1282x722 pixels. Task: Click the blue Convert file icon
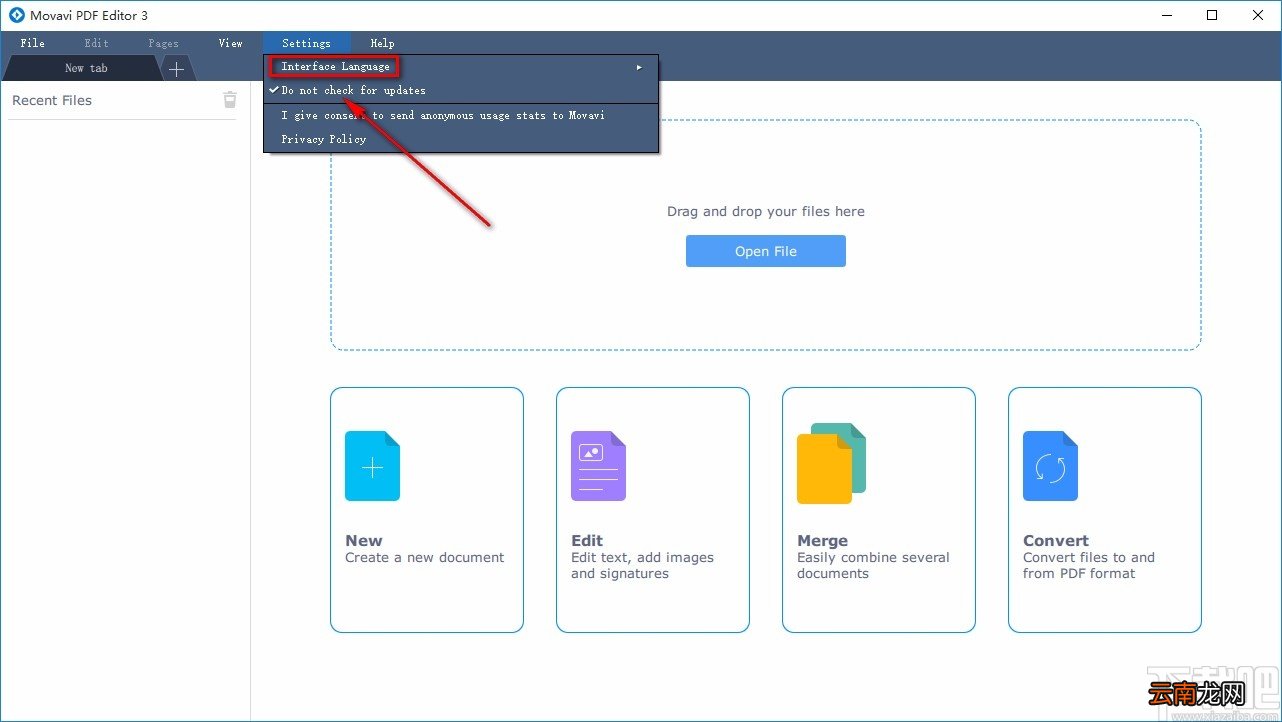(1050, 466)
